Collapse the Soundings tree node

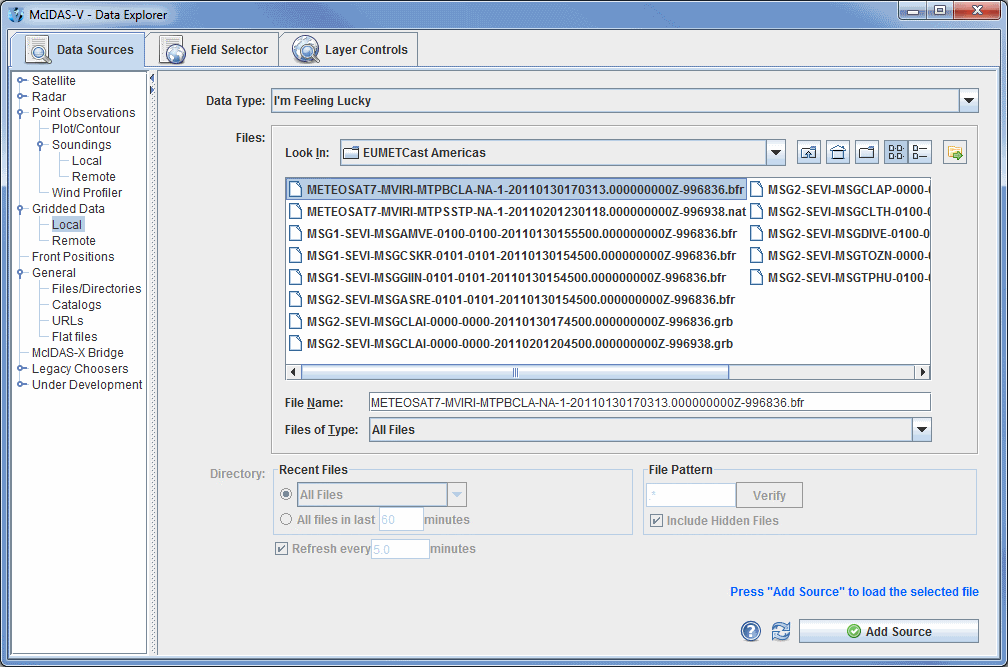click(x=40, y=145)
